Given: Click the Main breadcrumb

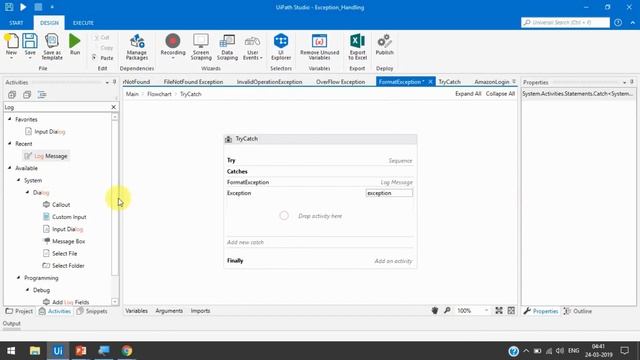Looking at the screenshot, I should (x=132, y=94).
